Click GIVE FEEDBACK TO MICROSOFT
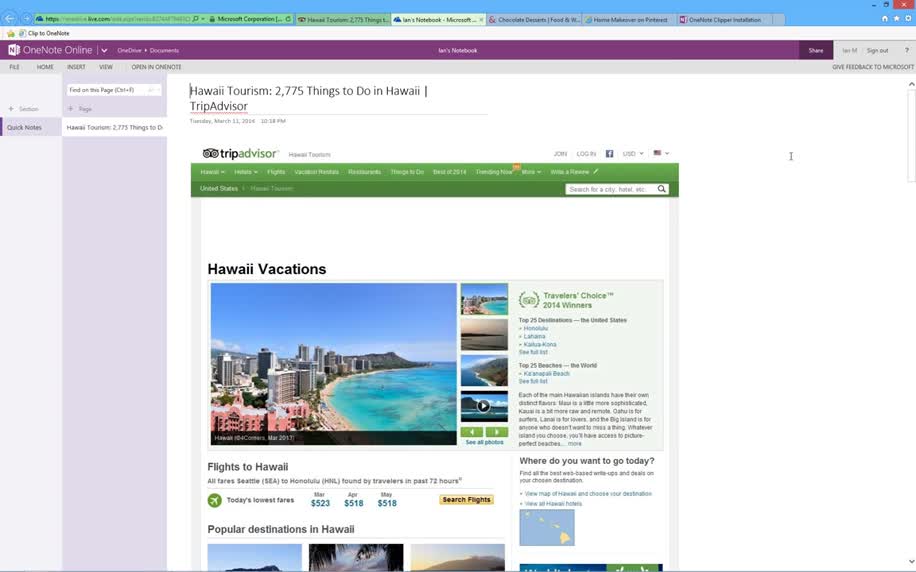This screenshot has width=916, height=572. point(873,67)
